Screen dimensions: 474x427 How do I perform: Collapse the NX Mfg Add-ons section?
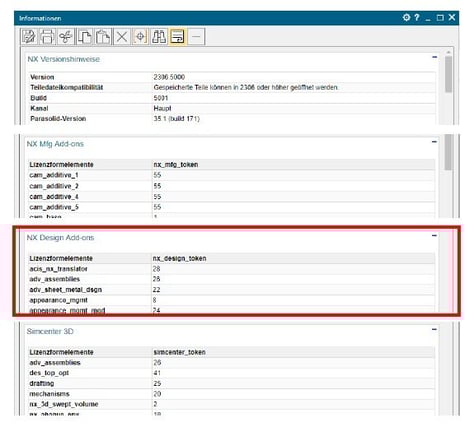click(434, 142)
